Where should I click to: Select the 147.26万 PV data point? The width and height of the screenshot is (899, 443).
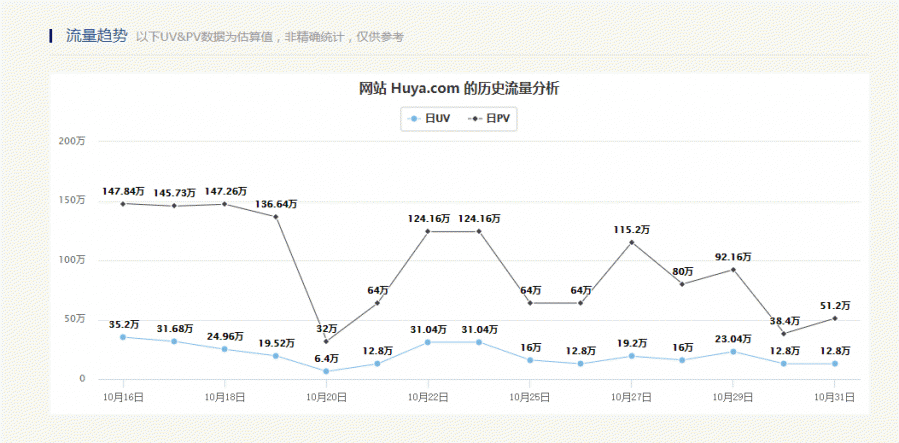click(225, 204)
